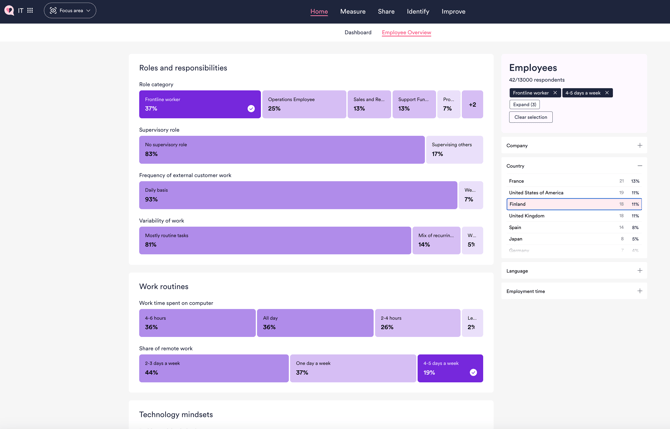Show the +2 more role categories
Screen dimensions: 670x429
(472, 104)
